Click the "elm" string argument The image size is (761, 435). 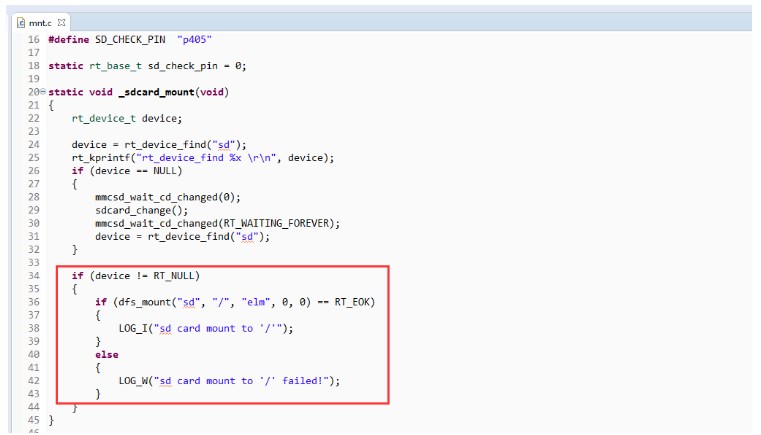coord(255,302)
